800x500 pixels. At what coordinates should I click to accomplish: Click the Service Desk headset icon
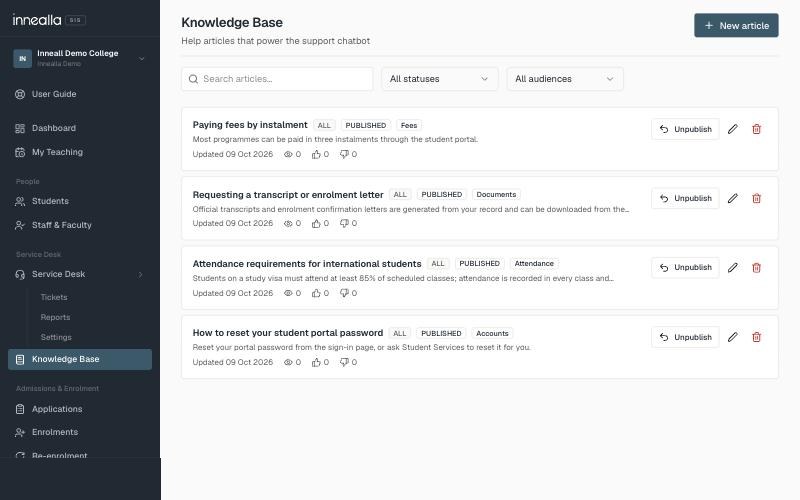coord(20,274)
